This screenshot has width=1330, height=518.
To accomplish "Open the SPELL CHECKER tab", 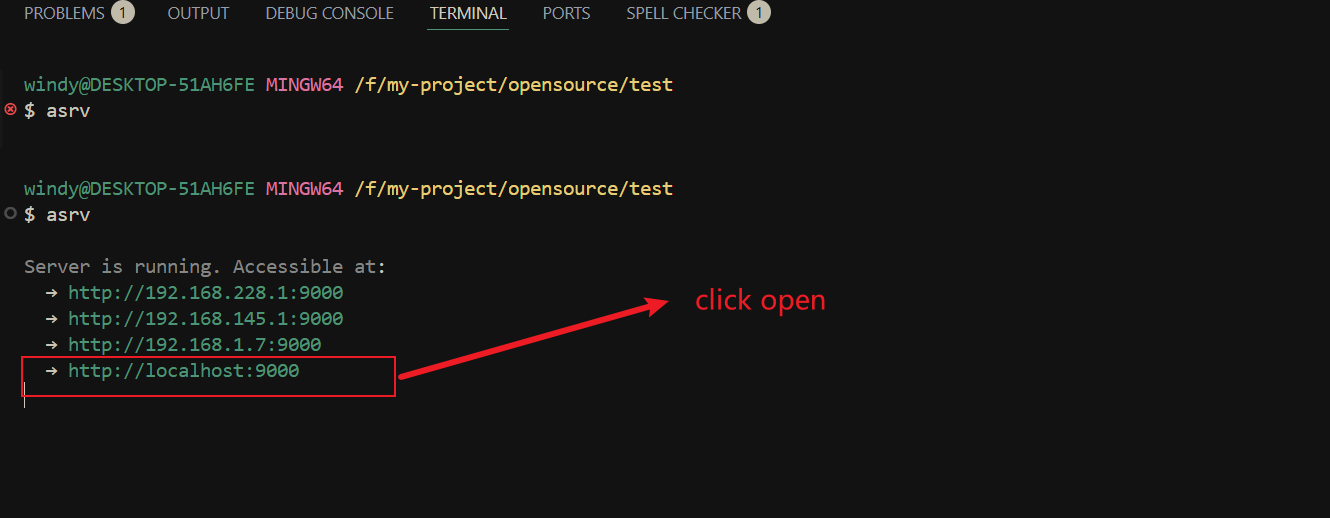I will pos(684,13).
